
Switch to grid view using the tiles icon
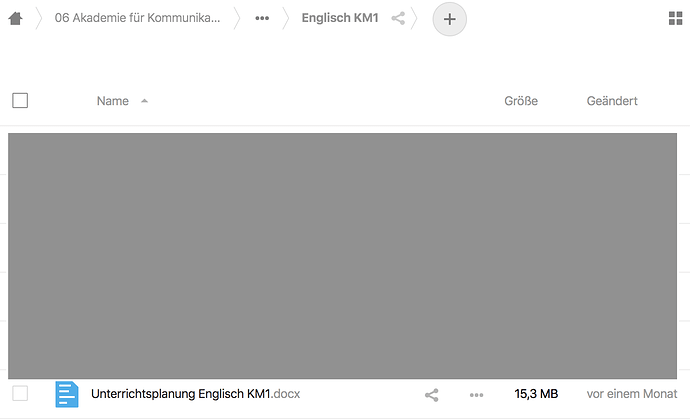click(x=675, y=18)
